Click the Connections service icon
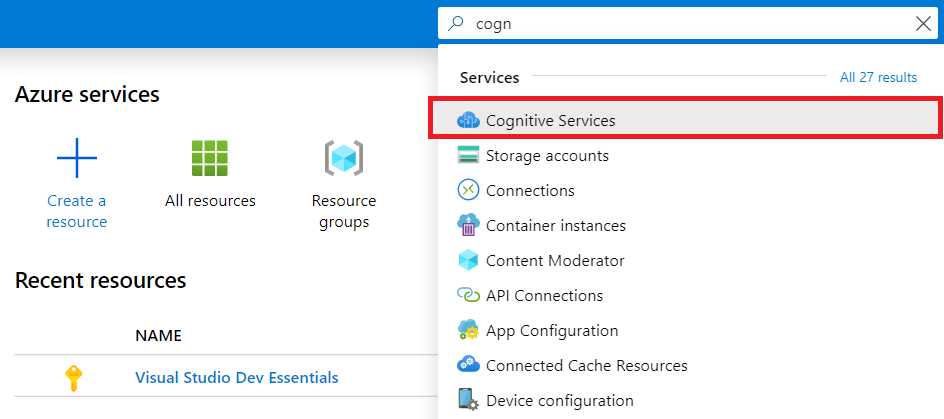The image size is (944, 419). tap(468, 190)
